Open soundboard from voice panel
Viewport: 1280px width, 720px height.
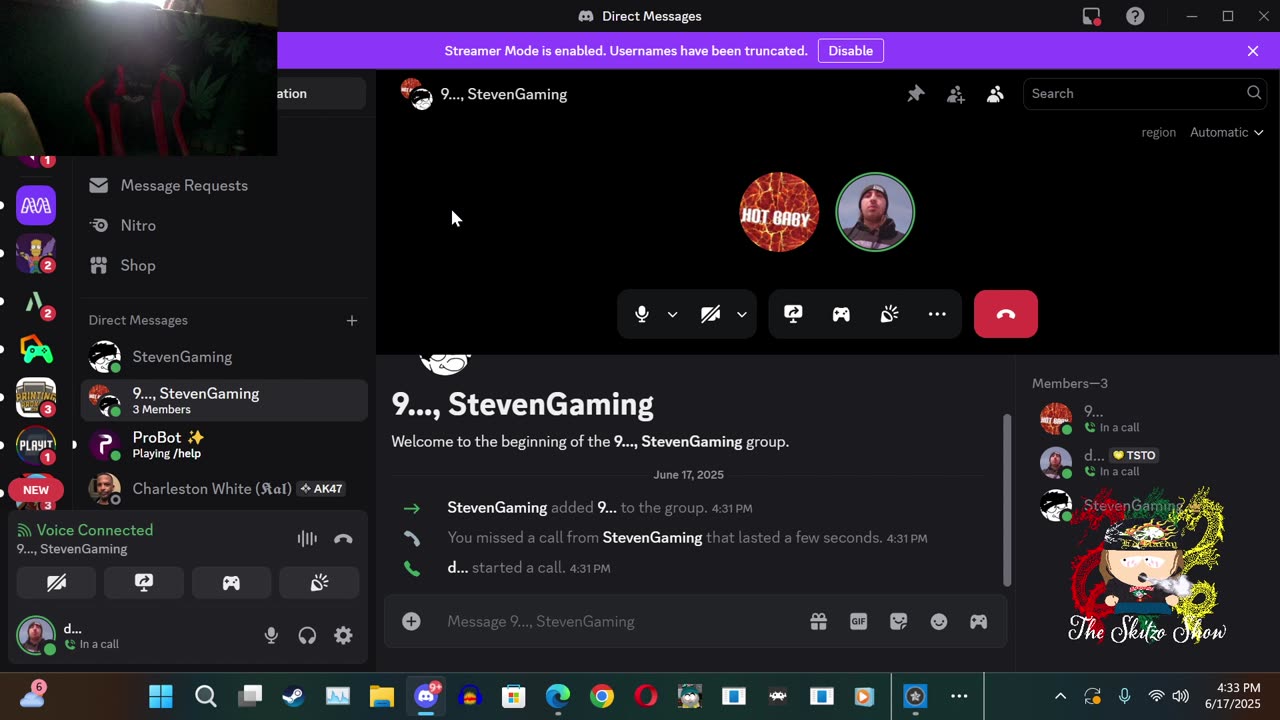point(319,583)
